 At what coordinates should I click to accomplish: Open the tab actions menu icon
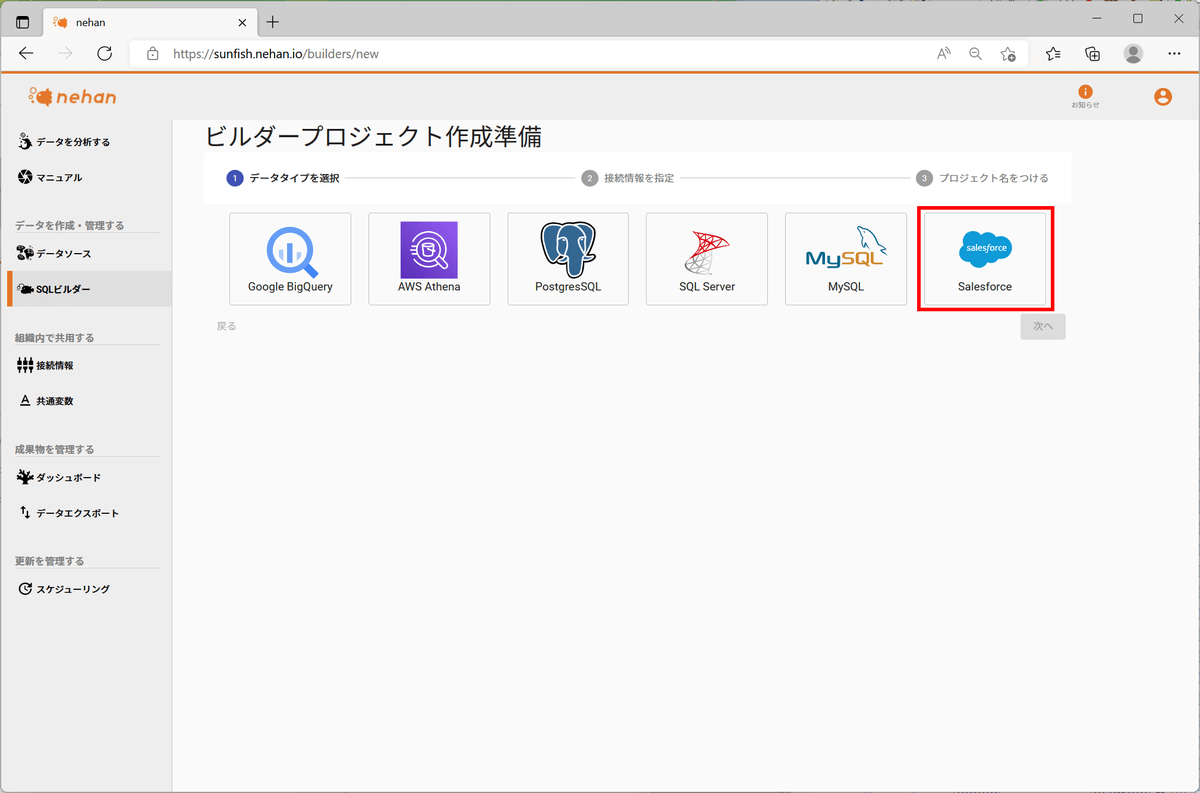(23, 22)
